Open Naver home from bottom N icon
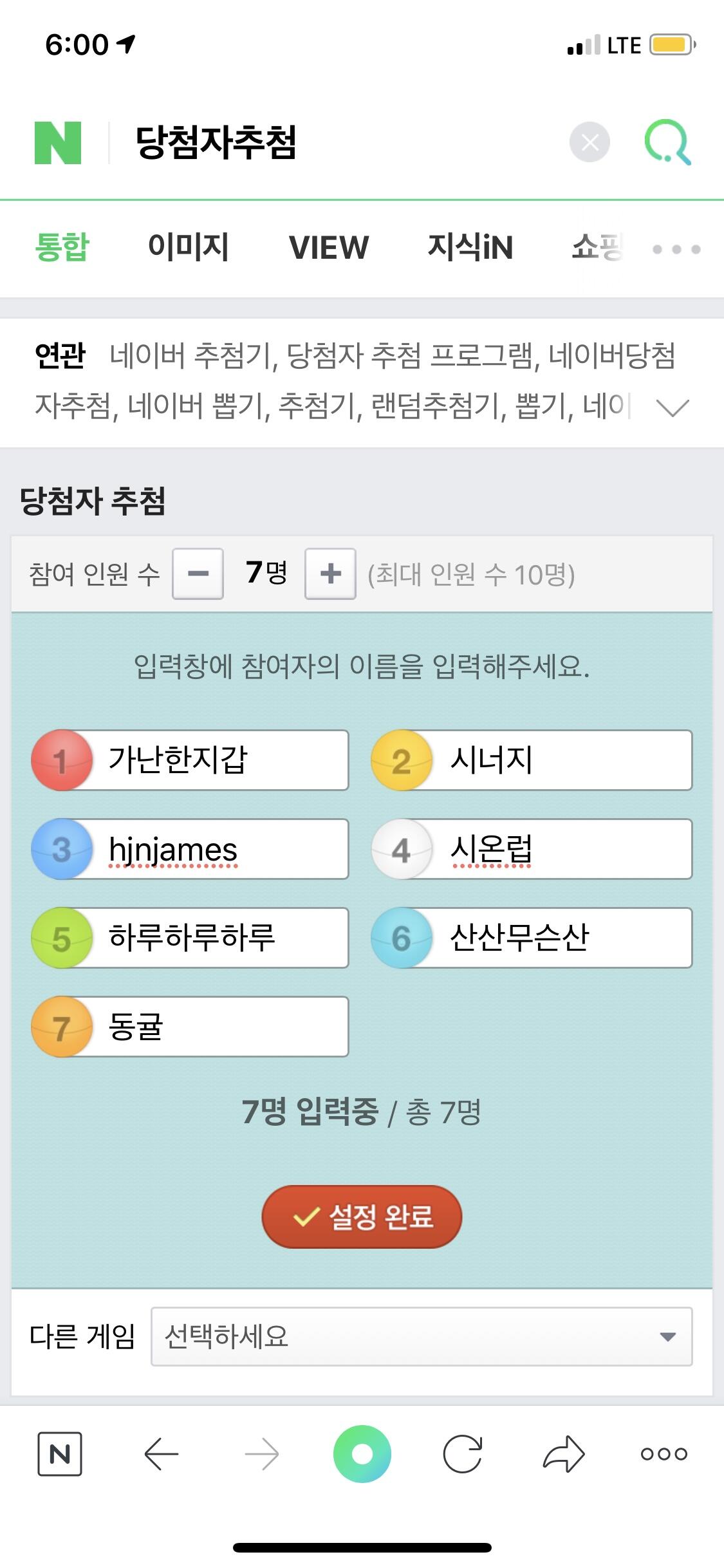724x1568 pixels. (x=60, y=1453)
